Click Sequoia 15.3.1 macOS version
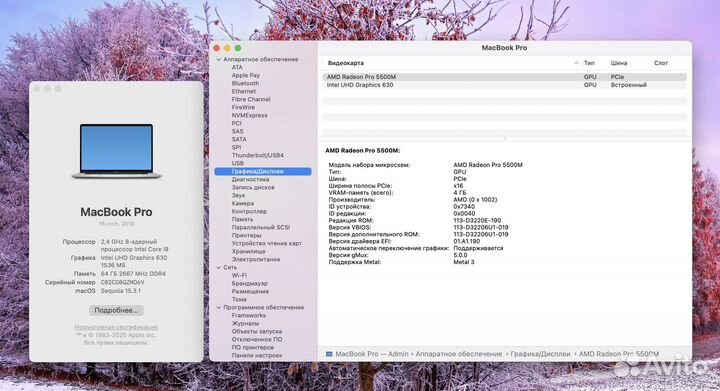720x391 pixels. [x=121, y=291]
